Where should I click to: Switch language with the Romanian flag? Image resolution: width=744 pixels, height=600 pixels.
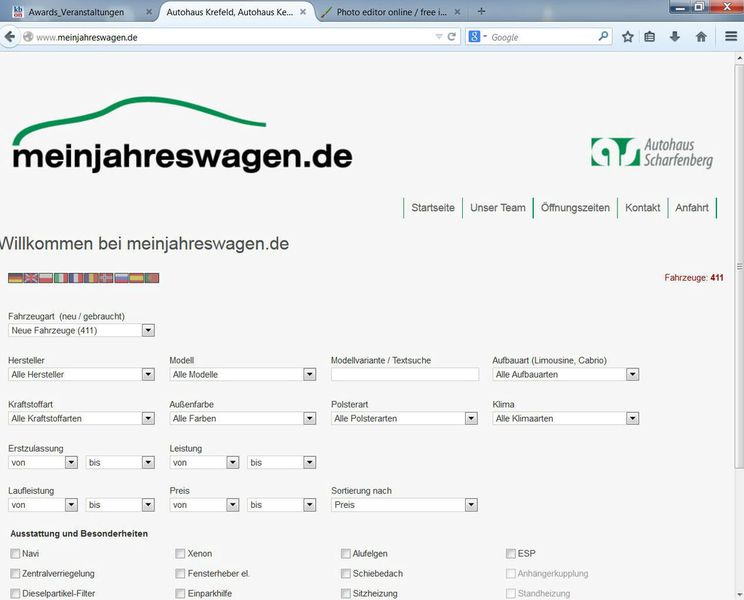tap(91, 278)
